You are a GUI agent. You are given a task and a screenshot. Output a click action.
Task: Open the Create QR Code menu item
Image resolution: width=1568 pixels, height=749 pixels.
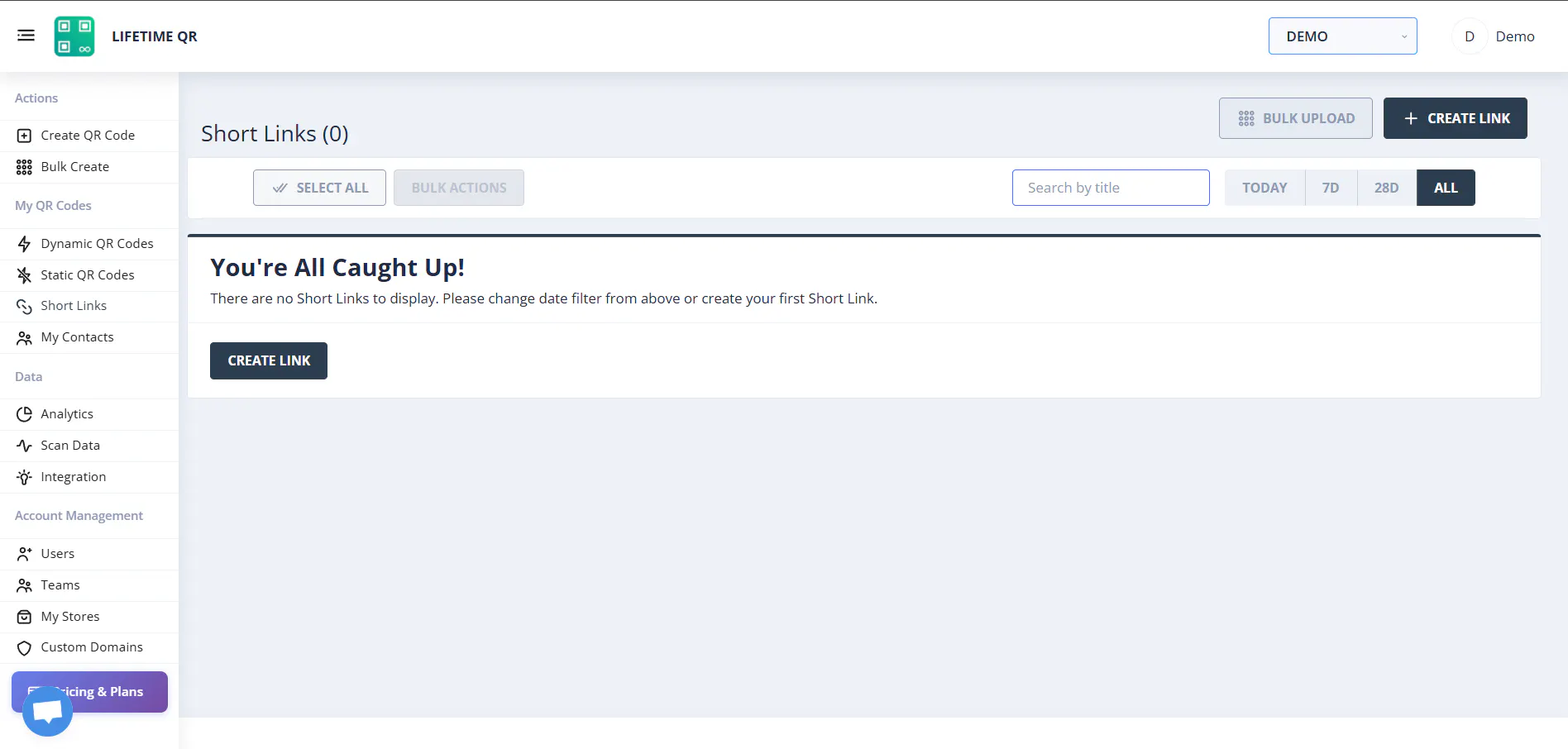89,136
